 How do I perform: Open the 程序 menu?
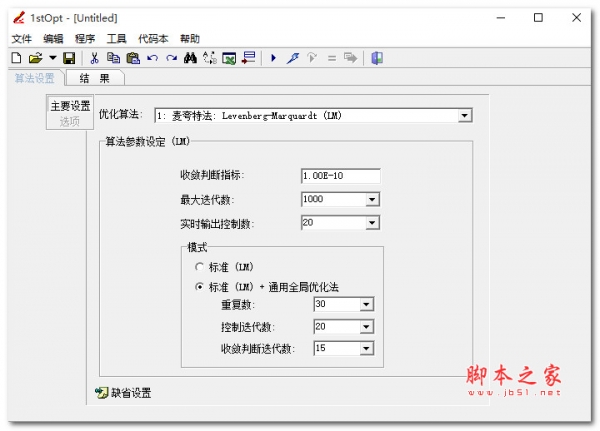[x=85, y=39]
